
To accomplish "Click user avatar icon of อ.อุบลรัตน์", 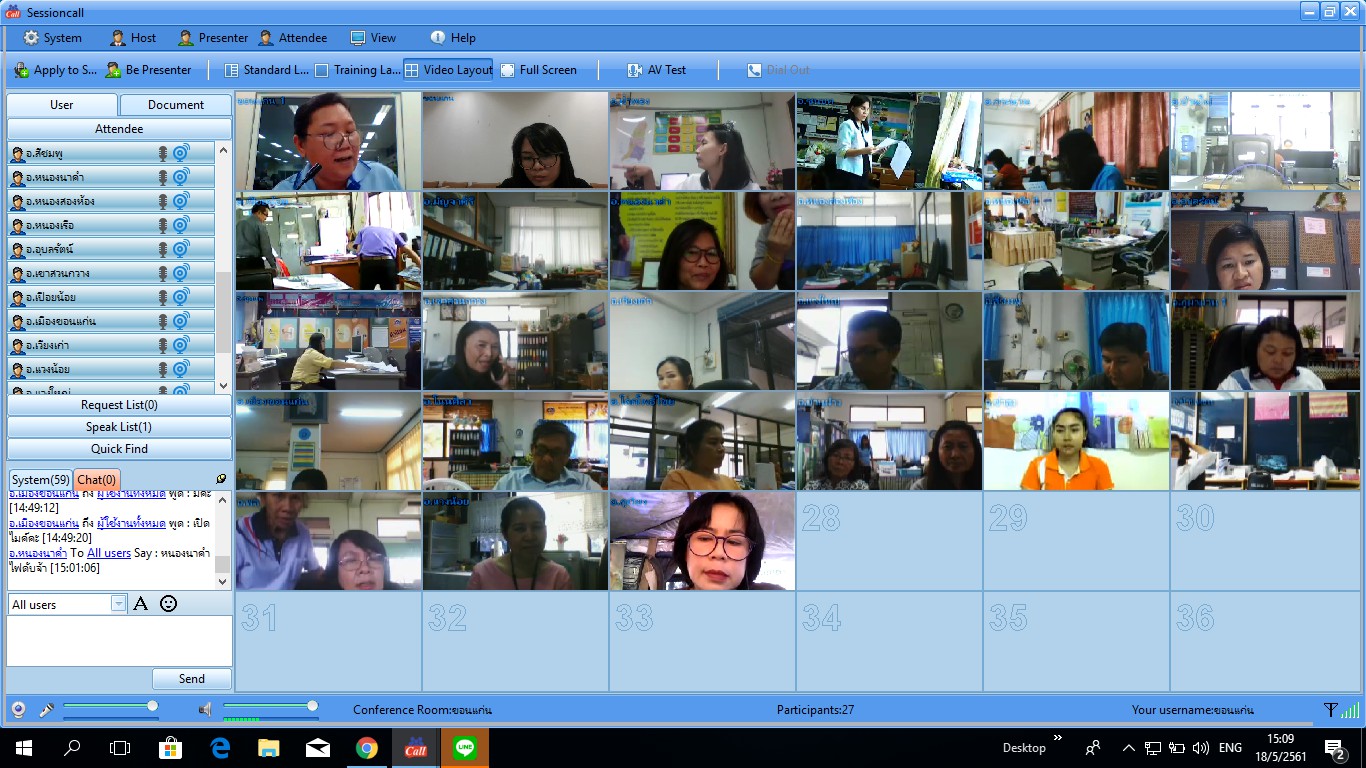I will [x=18, y=249].
